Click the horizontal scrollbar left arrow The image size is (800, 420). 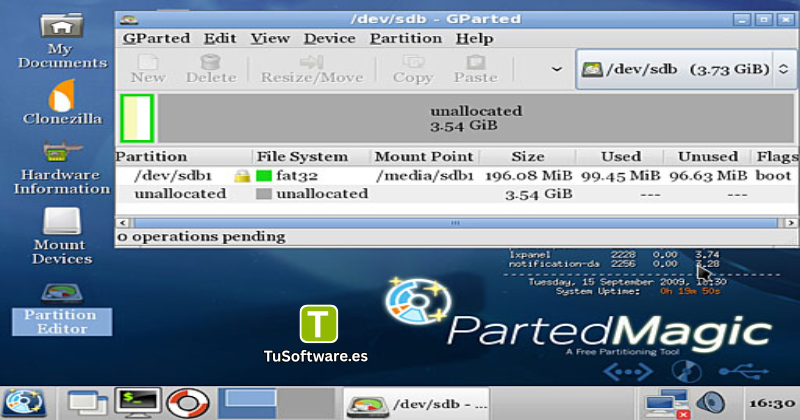[x=123, y=223]
